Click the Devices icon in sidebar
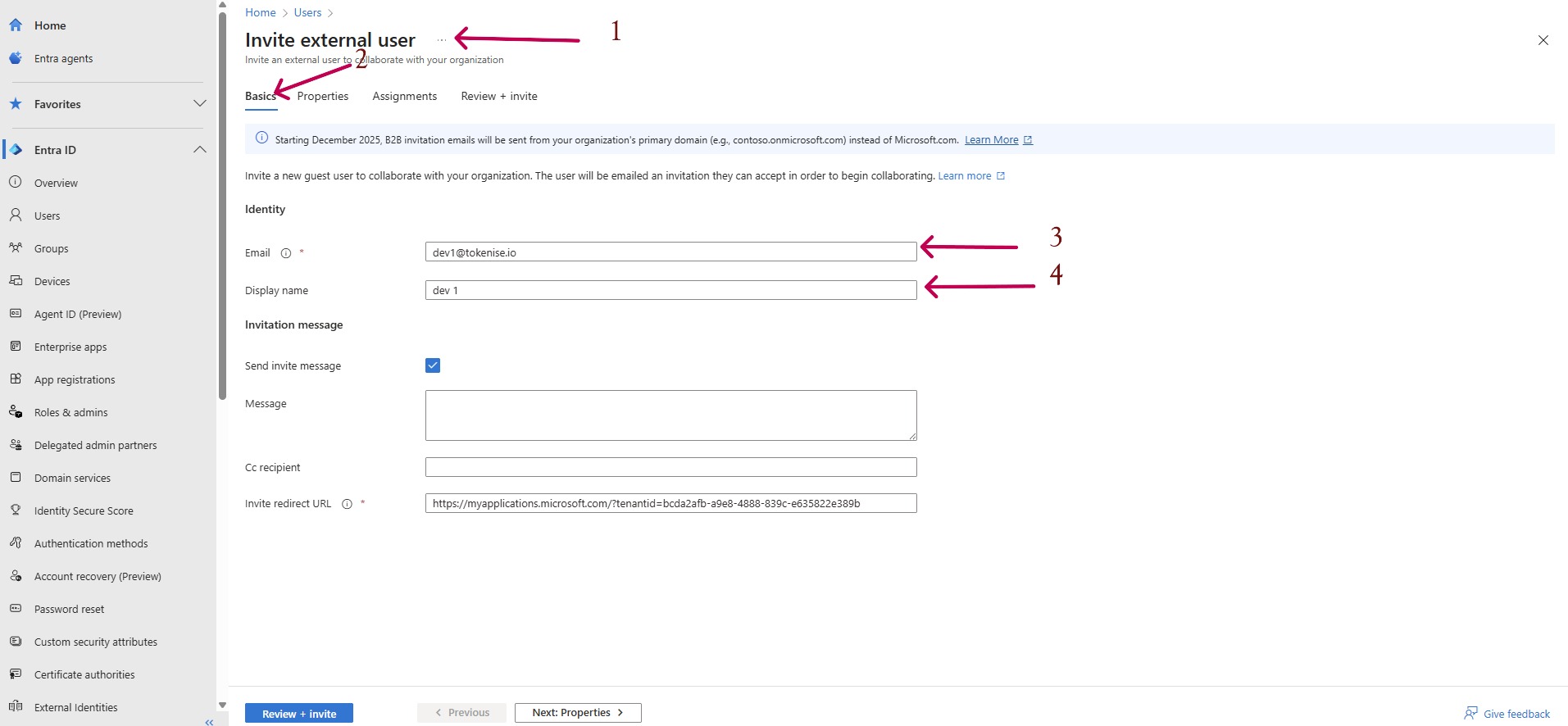 click(x=16, y=281)
